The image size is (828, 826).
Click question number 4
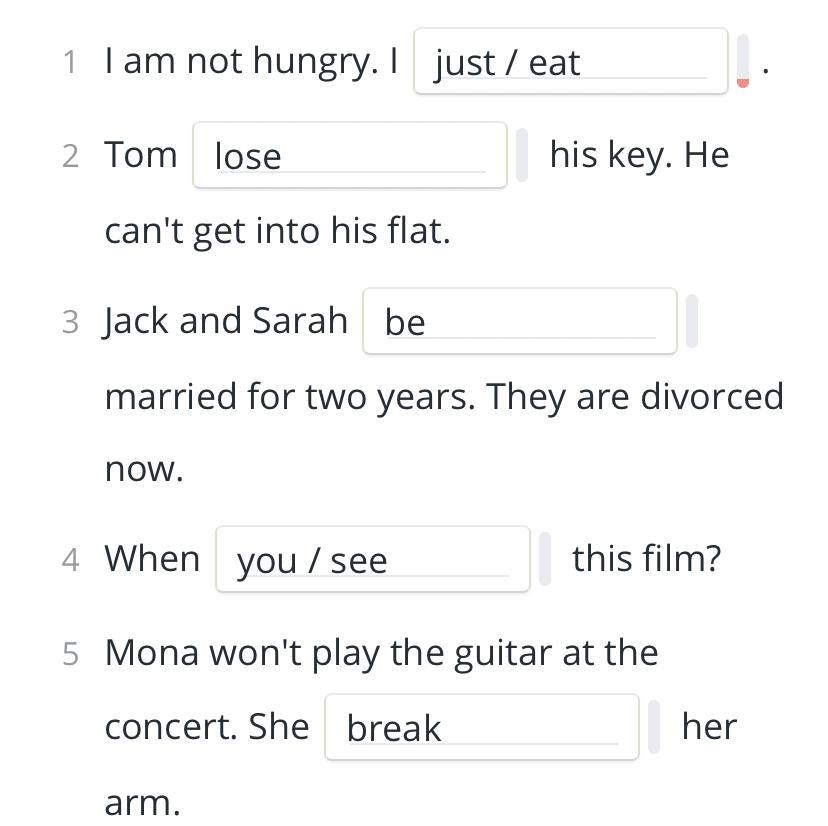(x=69, y=560)
